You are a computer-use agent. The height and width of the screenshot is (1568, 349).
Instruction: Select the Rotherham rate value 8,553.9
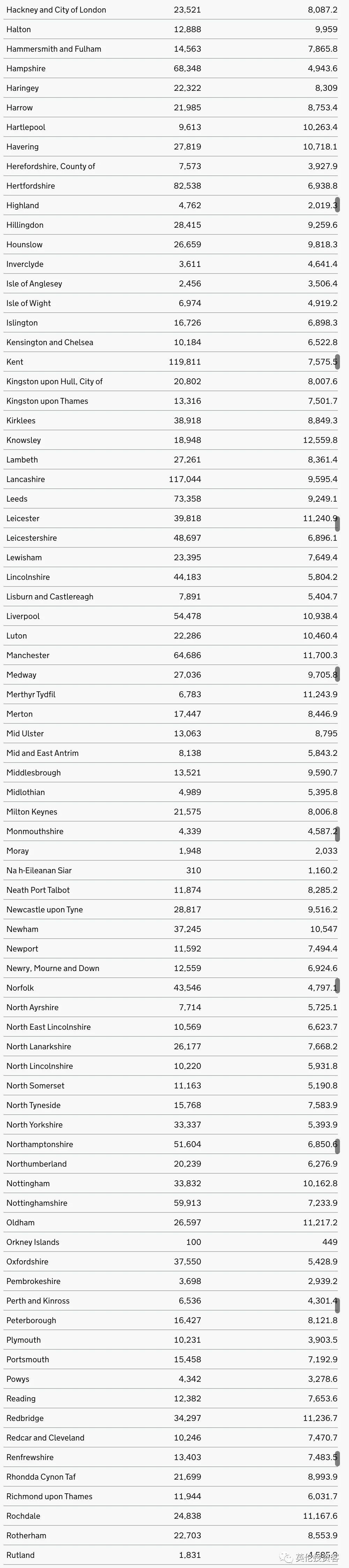[322, 1536]
